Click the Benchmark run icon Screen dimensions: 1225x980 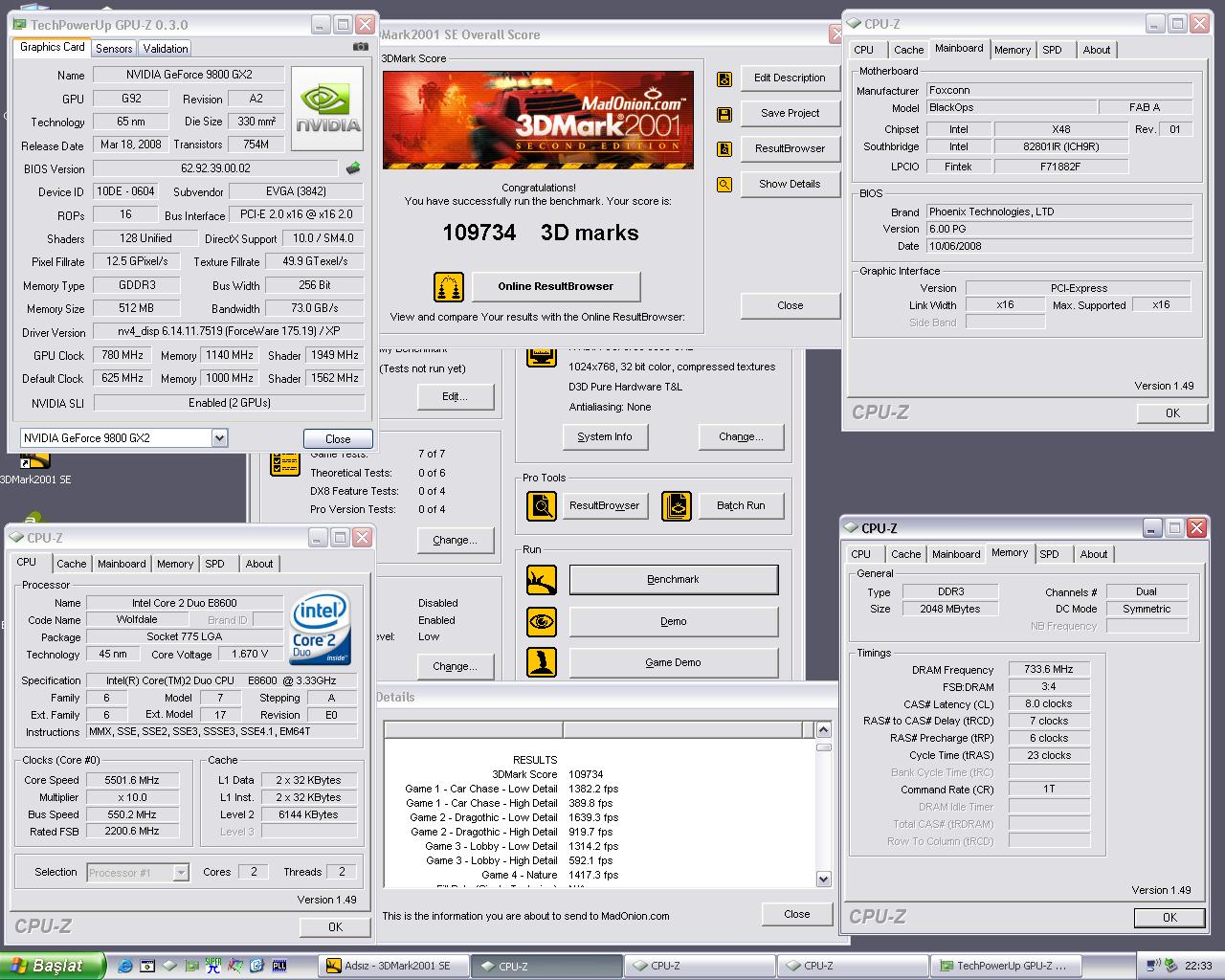click(542, 579)
